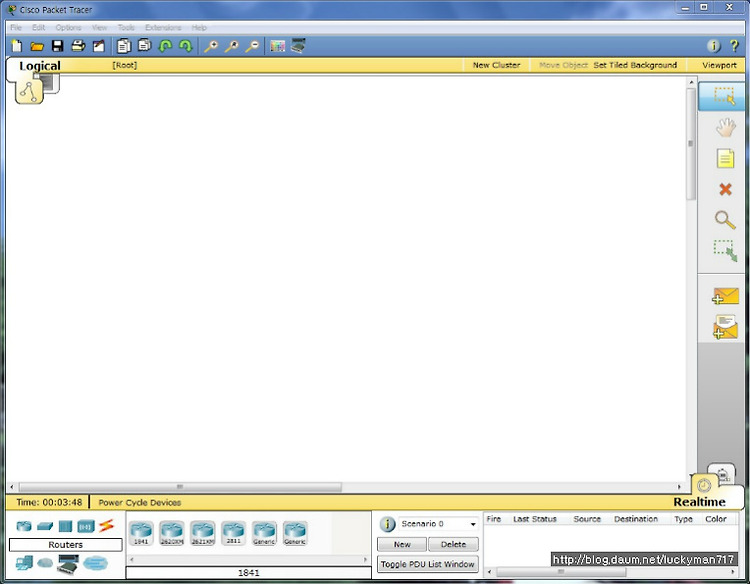Select the Hubs device category icon
The height and width of the screenshot is (584, 750).
coord(66,526)
